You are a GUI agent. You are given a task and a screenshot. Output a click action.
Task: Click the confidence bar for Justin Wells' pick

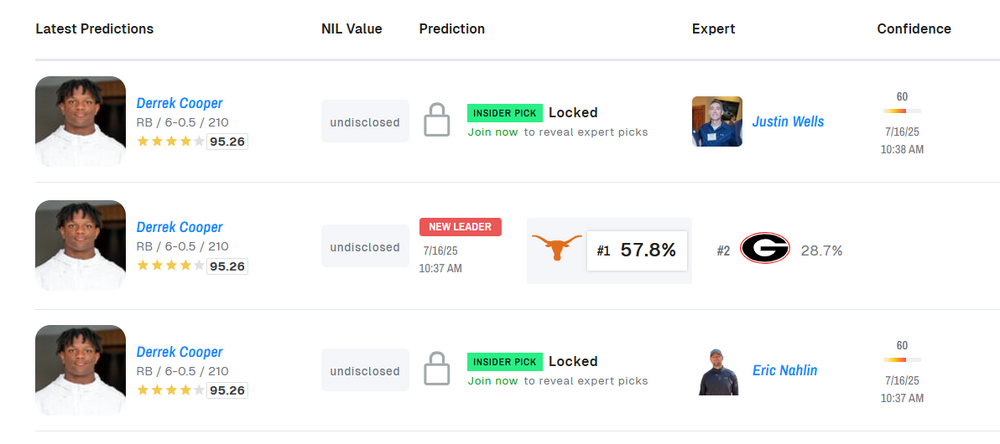902,110
